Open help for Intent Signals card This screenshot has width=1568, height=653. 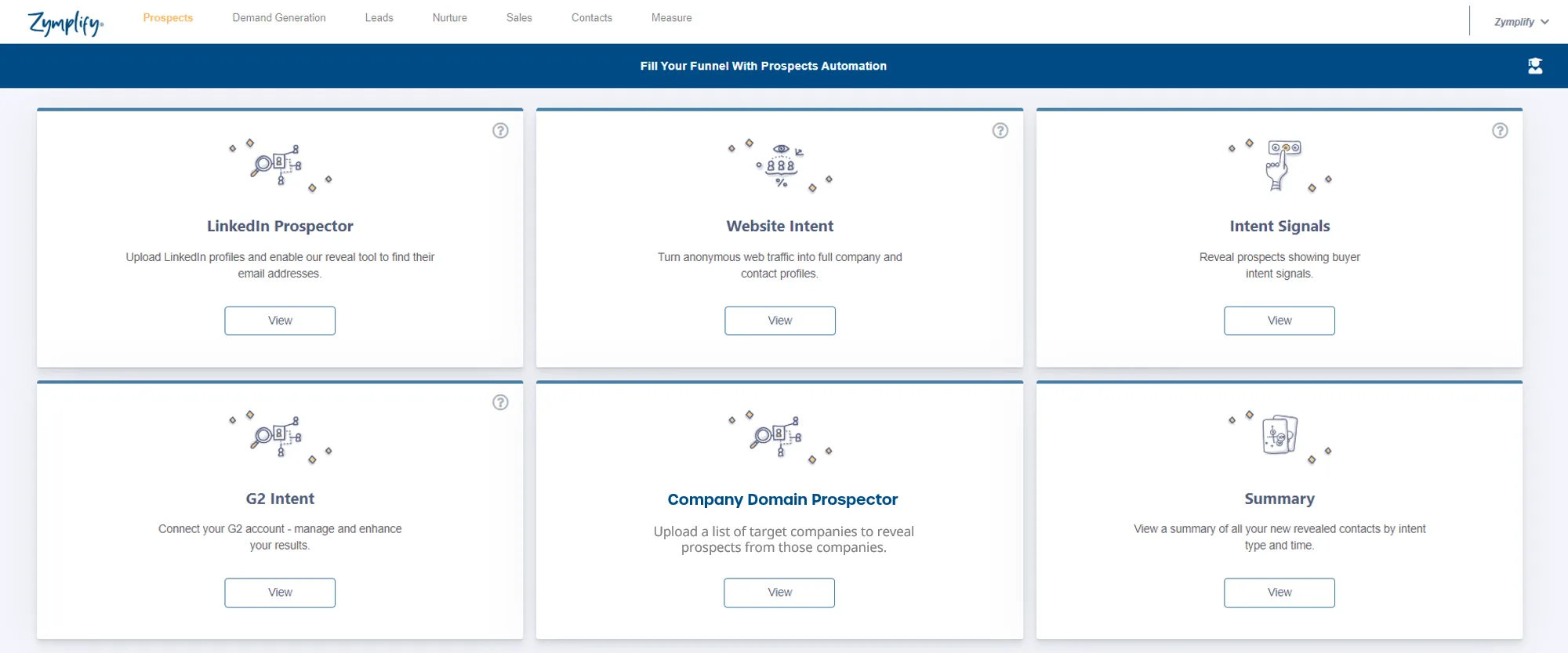click(x=1500, y=131)
